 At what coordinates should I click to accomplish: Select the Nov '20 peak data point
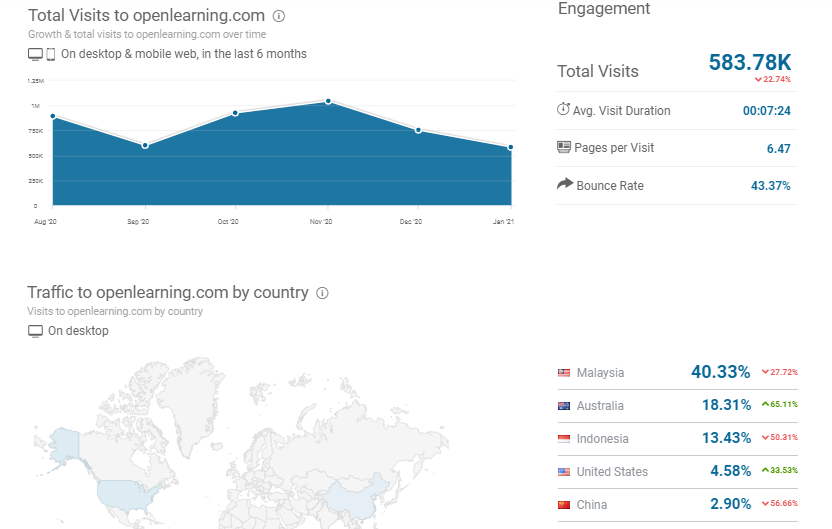pyautogui.click(x=328, y=101)
